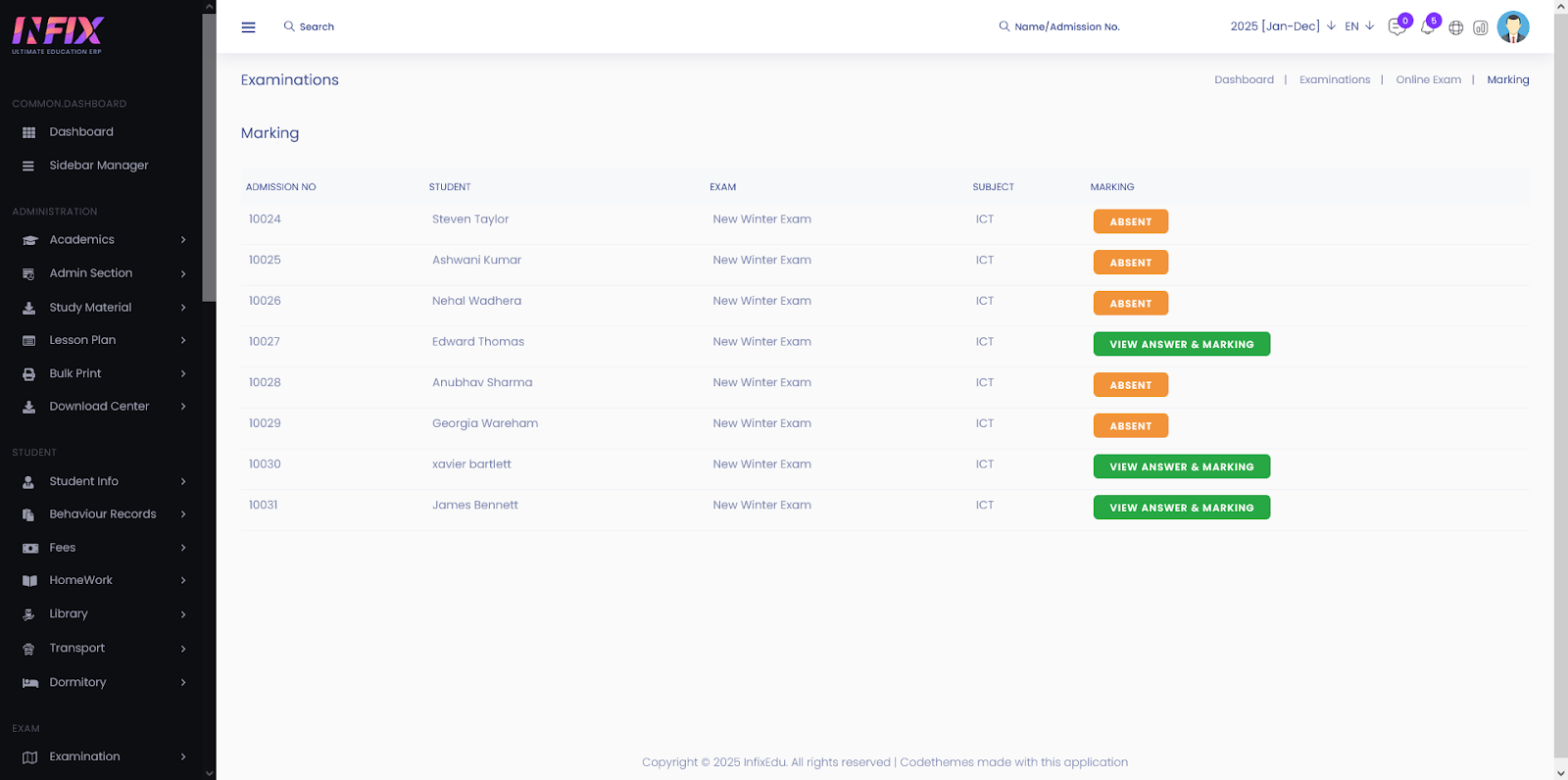
Task: Open Sidebar Manager menu item
Action: point(98,166)
